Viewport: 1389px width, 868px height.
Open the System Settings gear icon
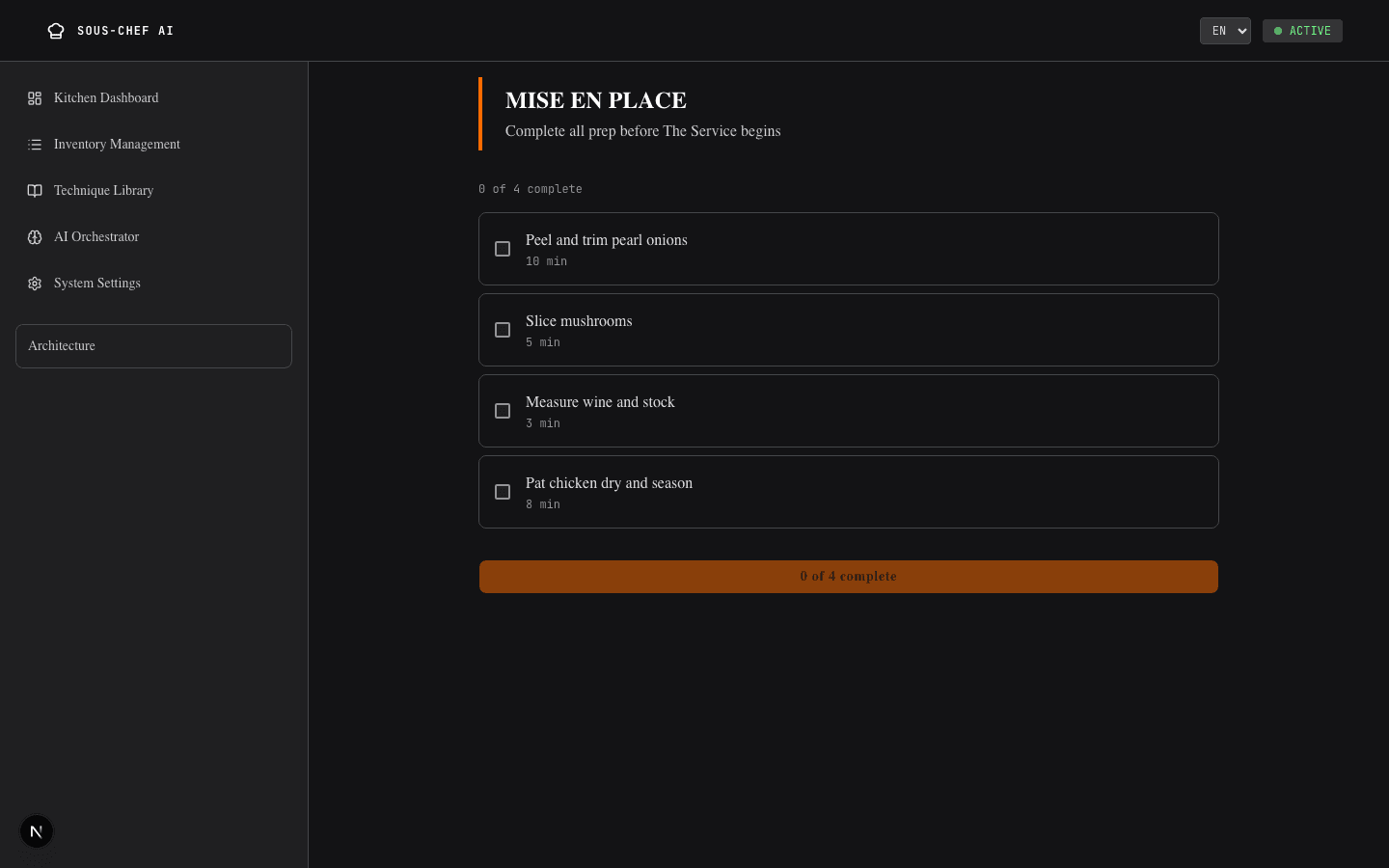tap(35, 284)
